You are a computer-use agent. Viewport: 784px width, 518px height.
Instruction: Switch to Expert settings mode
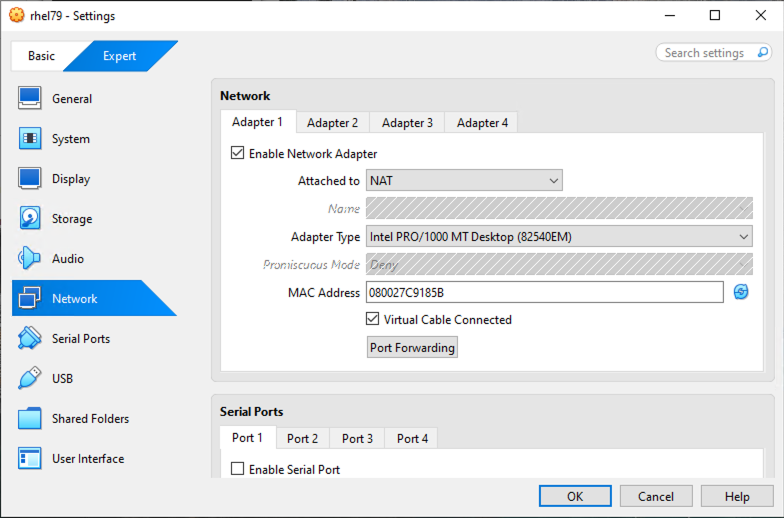[120, 56]
